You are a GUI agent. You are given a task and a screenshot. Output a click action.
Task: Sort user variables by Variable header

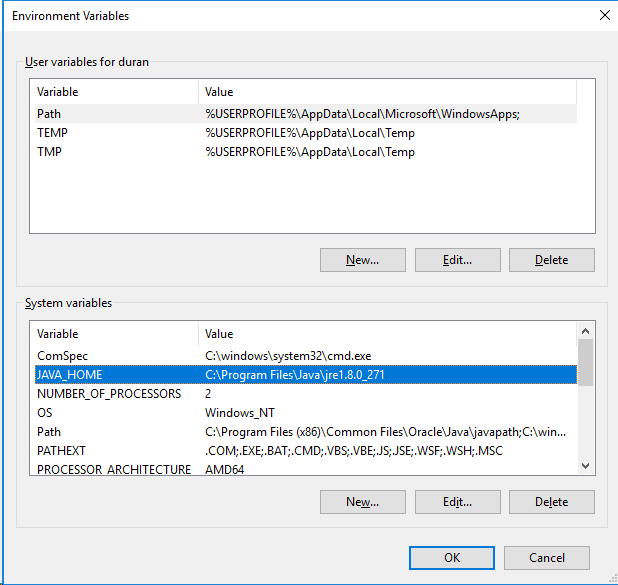117,92
